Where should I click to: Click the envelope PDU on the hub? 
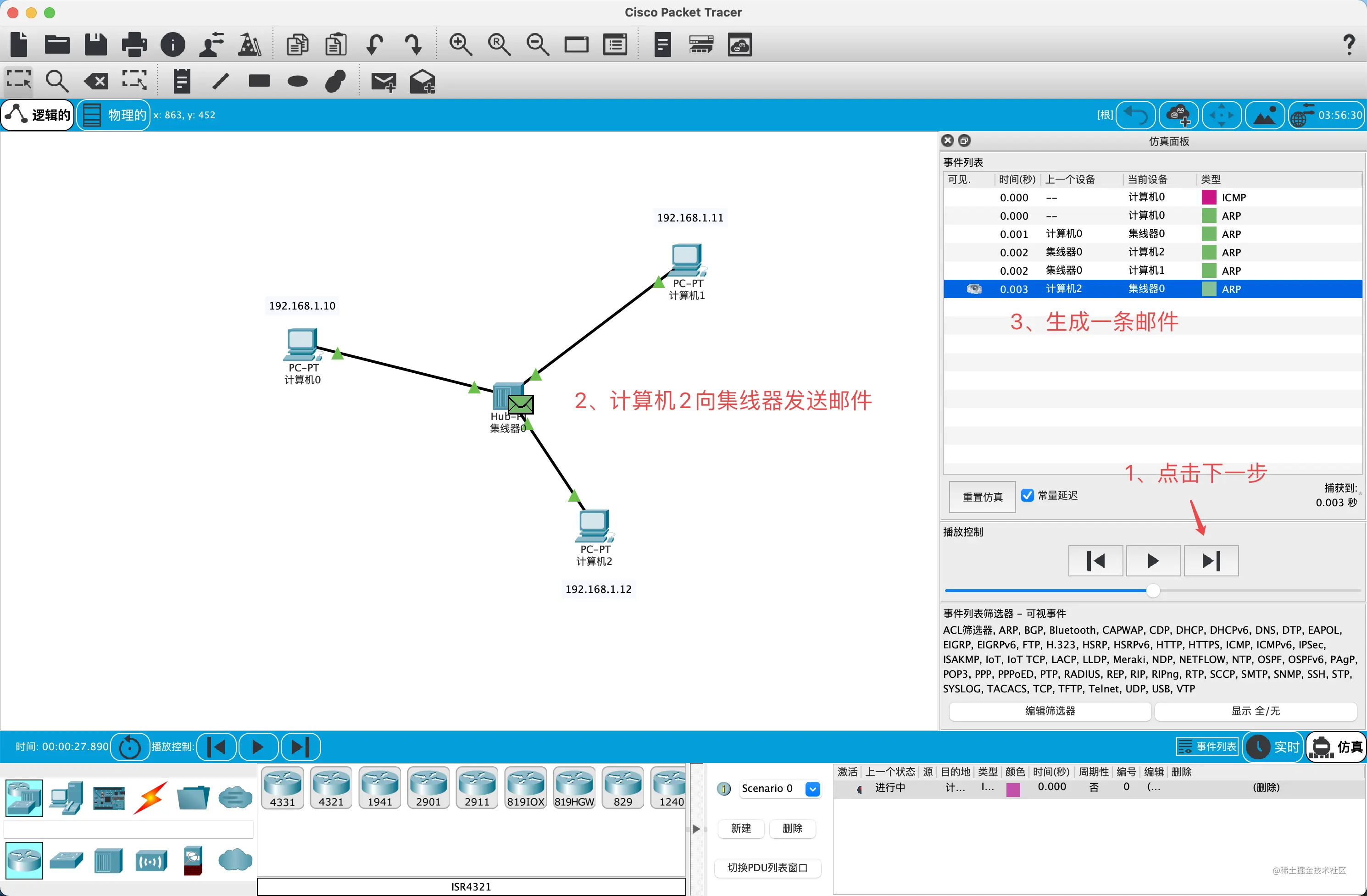521,404
